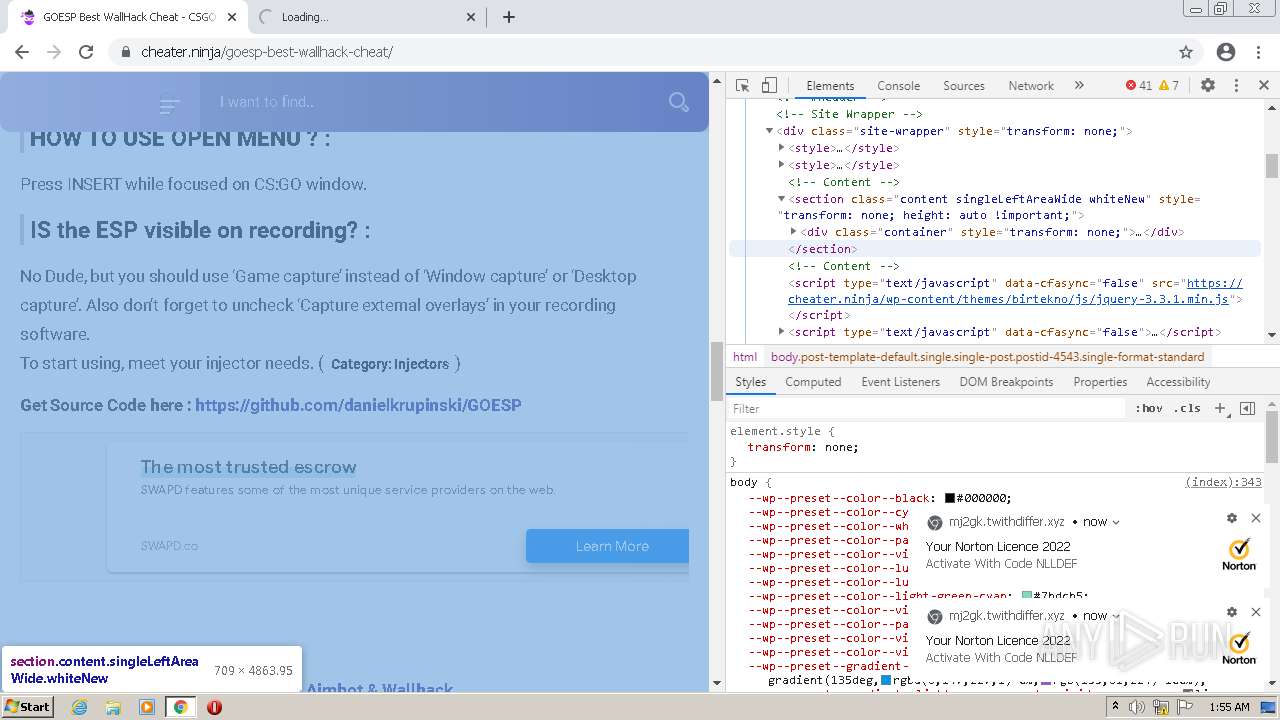
Task: Switch to the Sources tab
Action: tap(964, 86)
